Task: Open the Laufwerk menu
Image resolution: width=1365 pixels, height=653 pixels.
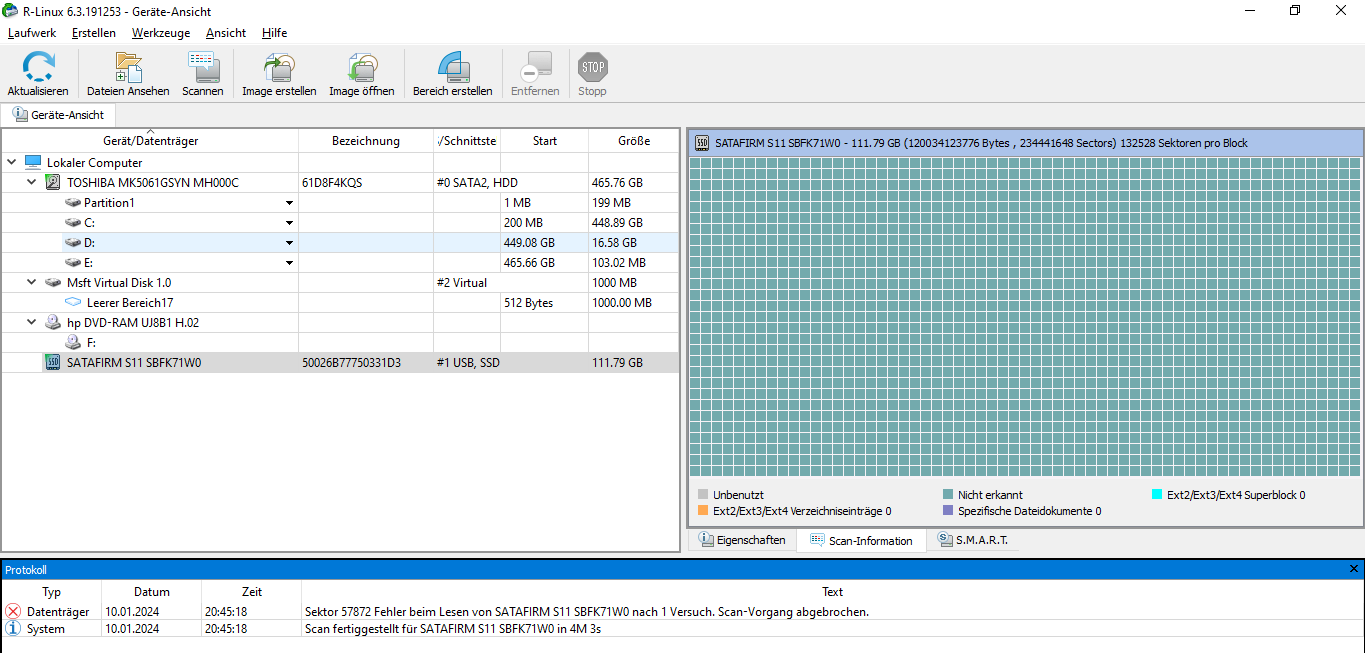Action: pos(32,33)
